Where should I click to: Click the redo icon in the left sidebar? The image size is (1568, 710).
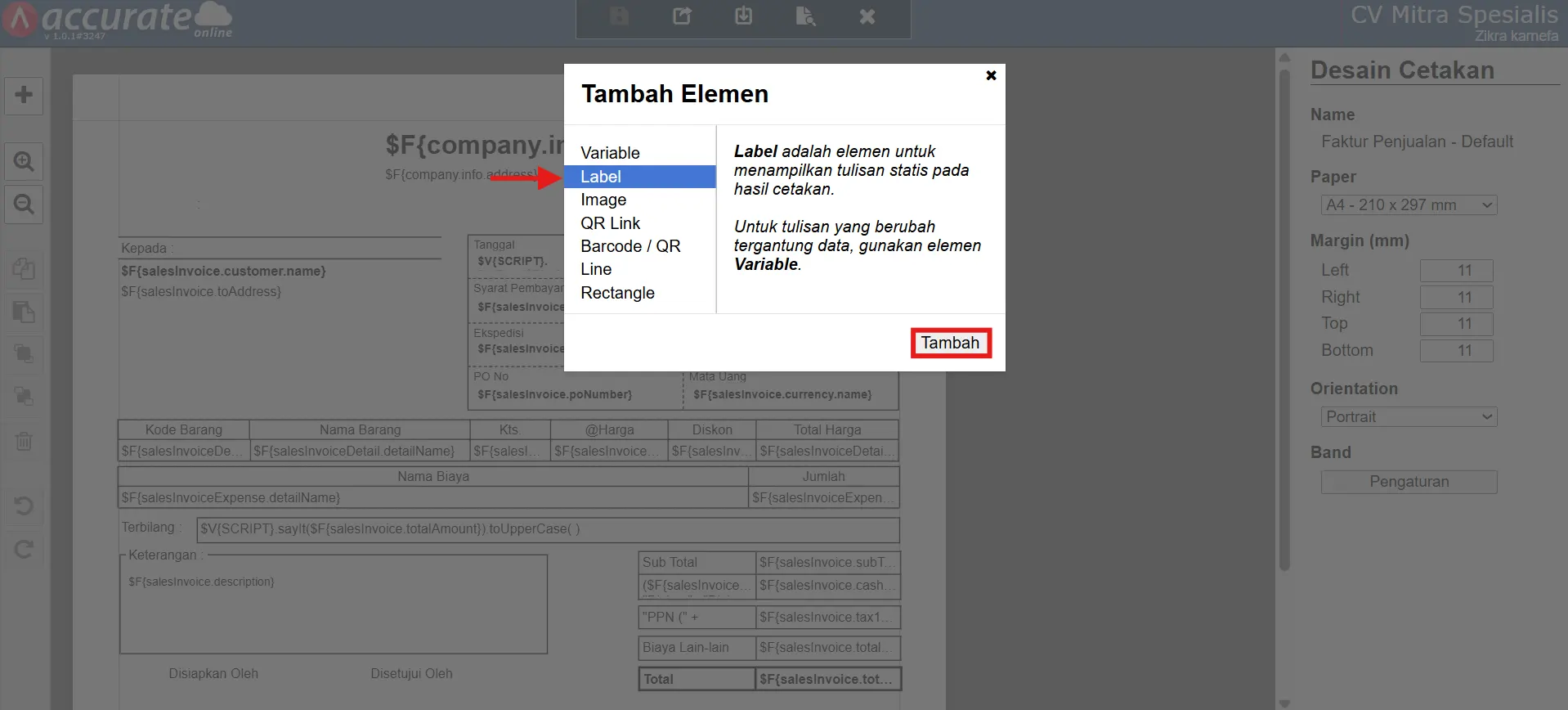click(24, 549)
